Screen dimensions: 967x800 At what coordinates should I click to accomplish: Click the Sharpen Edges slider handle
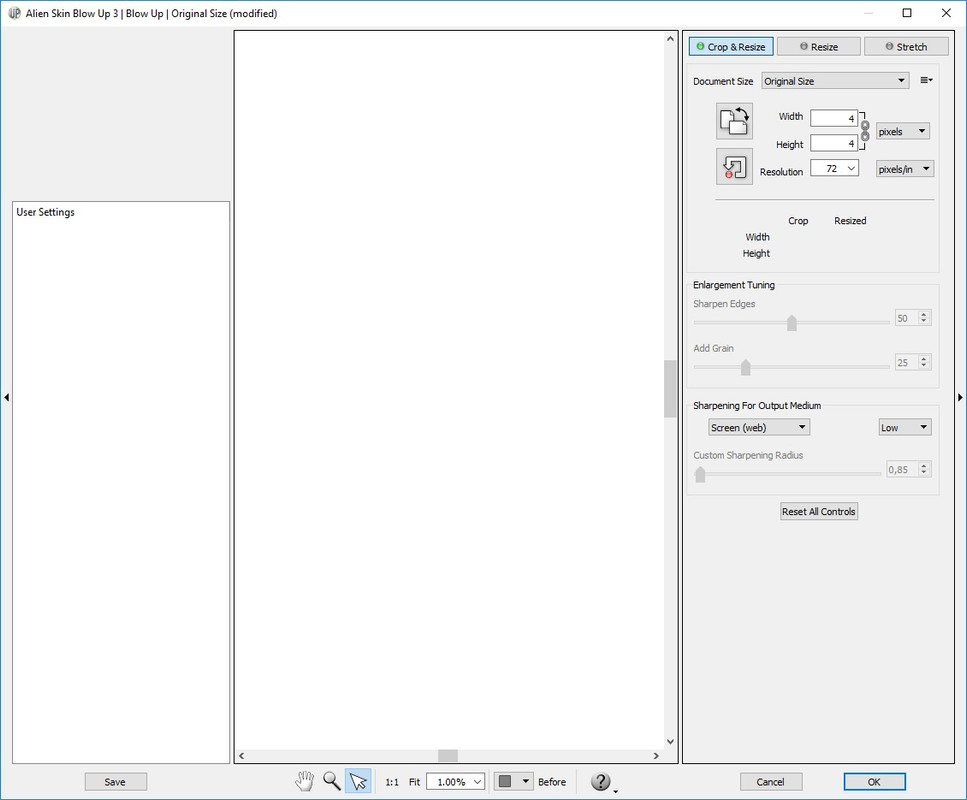coord(792,323)
